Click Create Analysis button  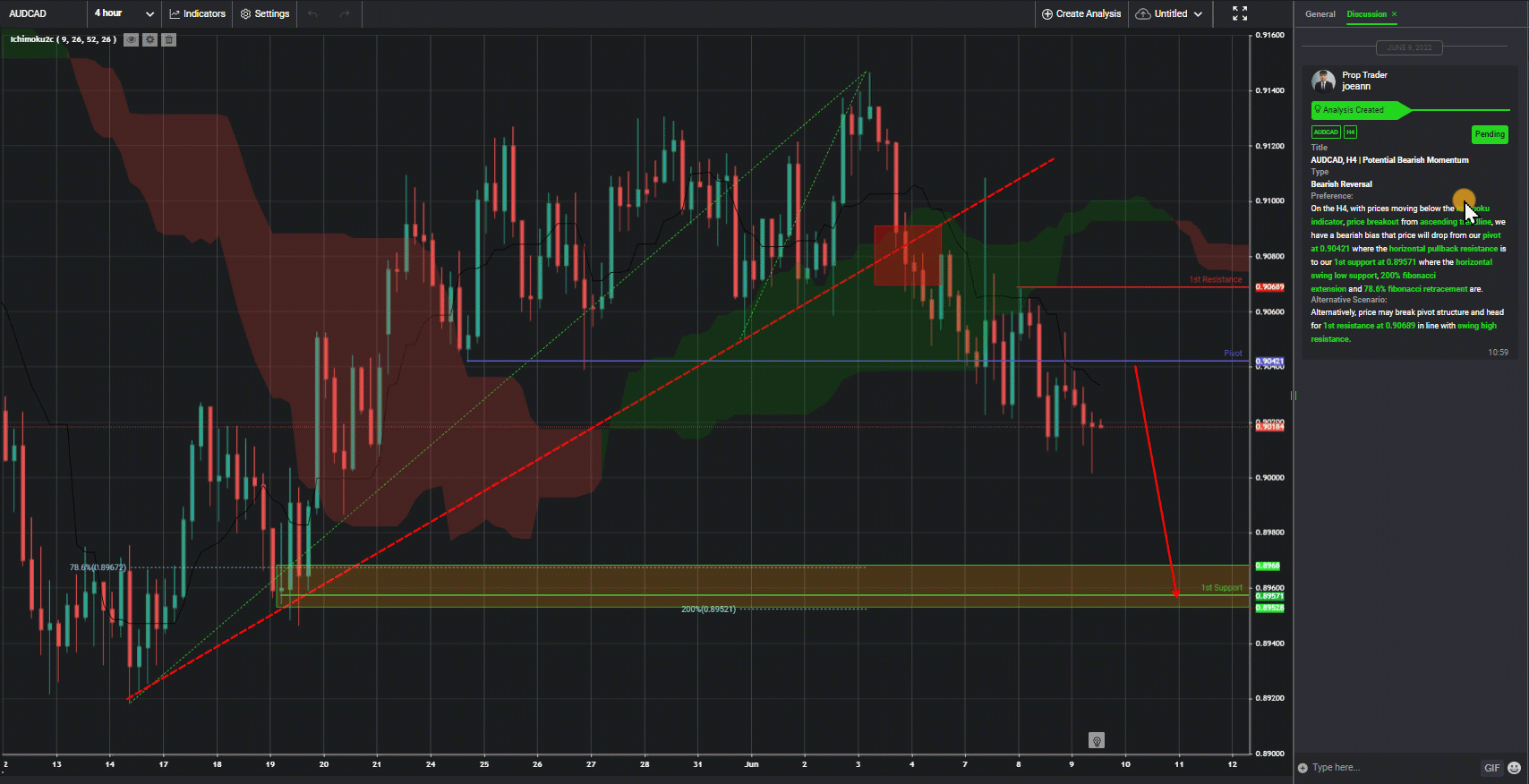coord(1081,13)
